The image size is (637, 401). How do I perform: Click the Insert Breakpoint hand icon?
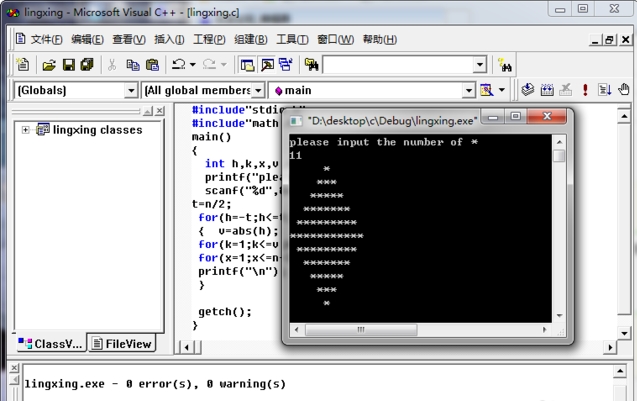click(x=624, y=90)
